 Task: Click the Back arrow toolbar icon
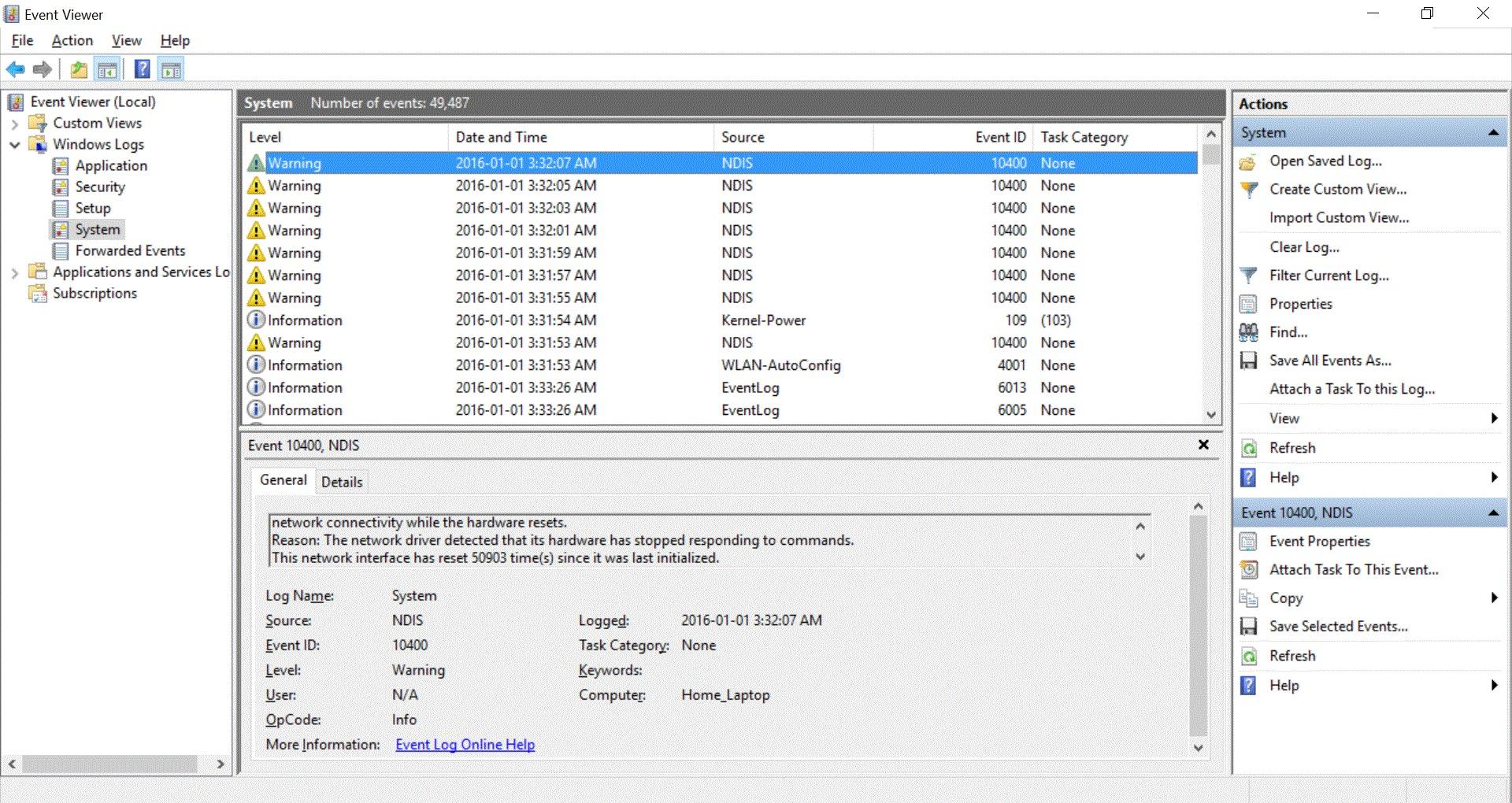coord(15,70)
